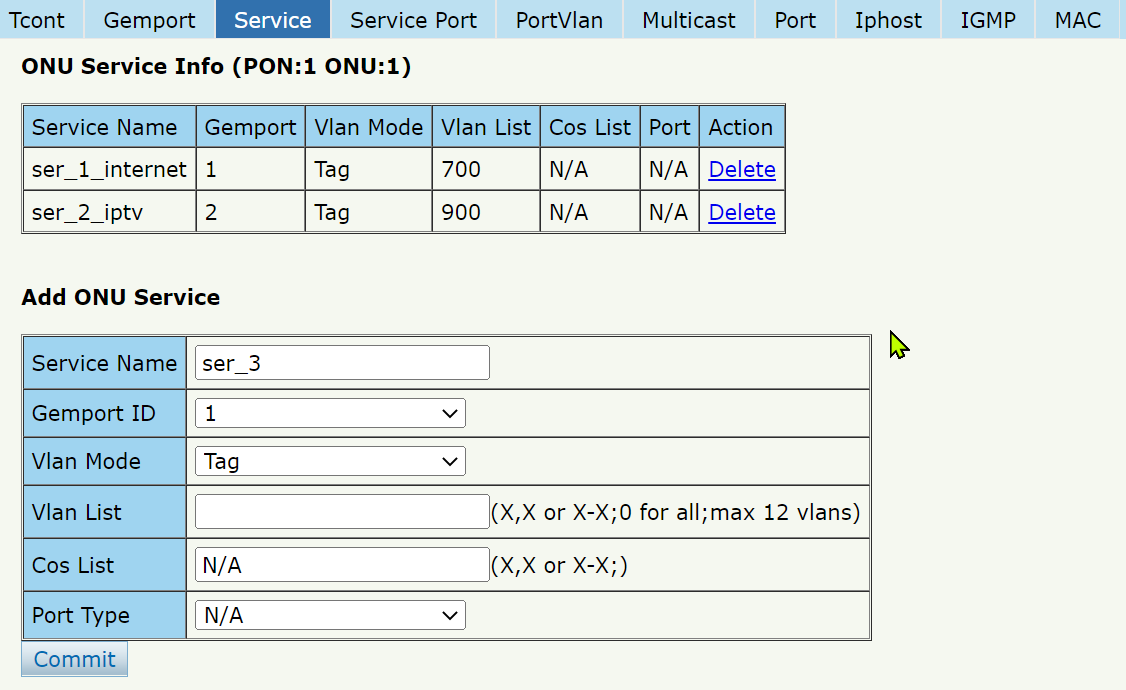Expand the Port Type dropdown
This screenshot has height=690, width=1126.
coord(330,615)
